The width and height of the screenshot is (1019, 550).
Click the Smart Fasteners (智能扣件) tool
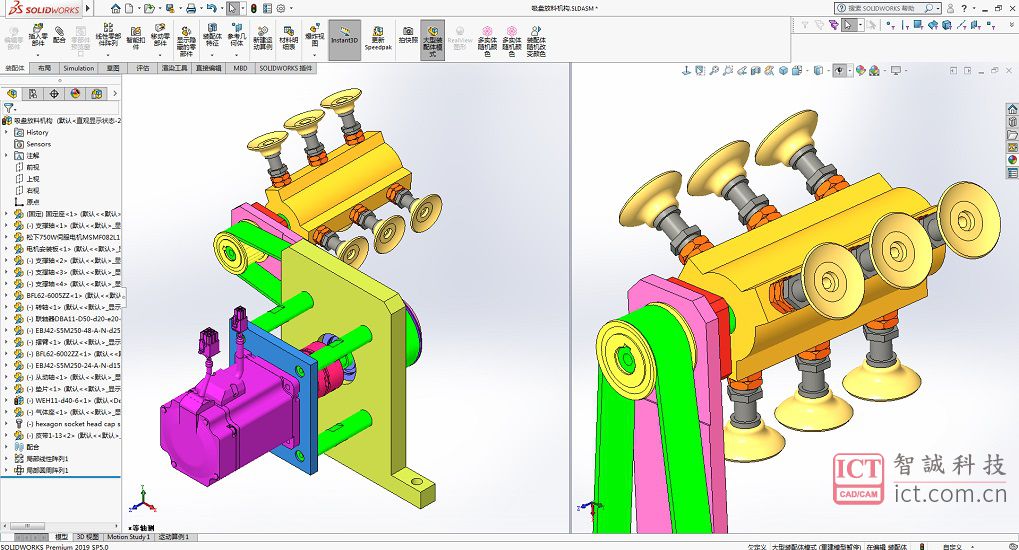(x=135, y=38)
